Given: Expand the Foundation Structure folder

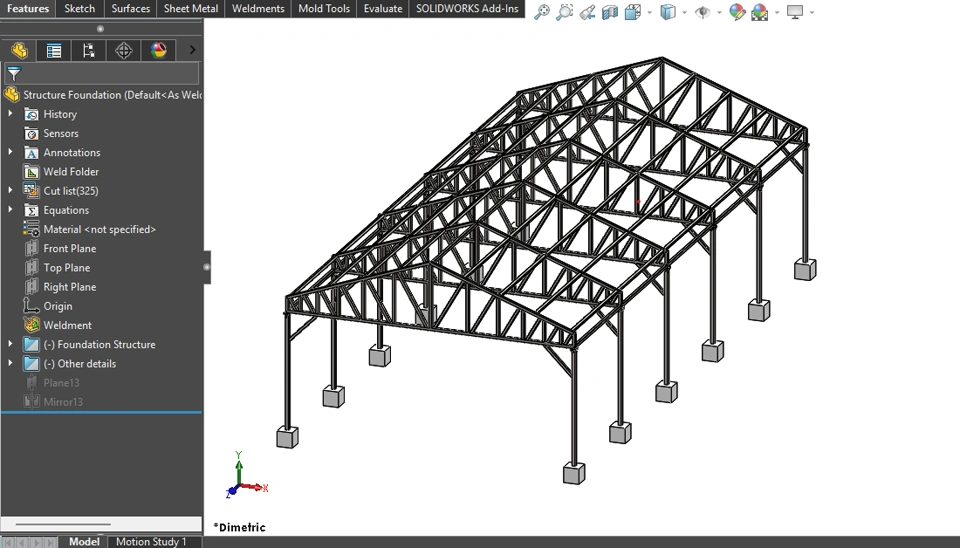Looking at the screenshot, I should click(10, 344).
